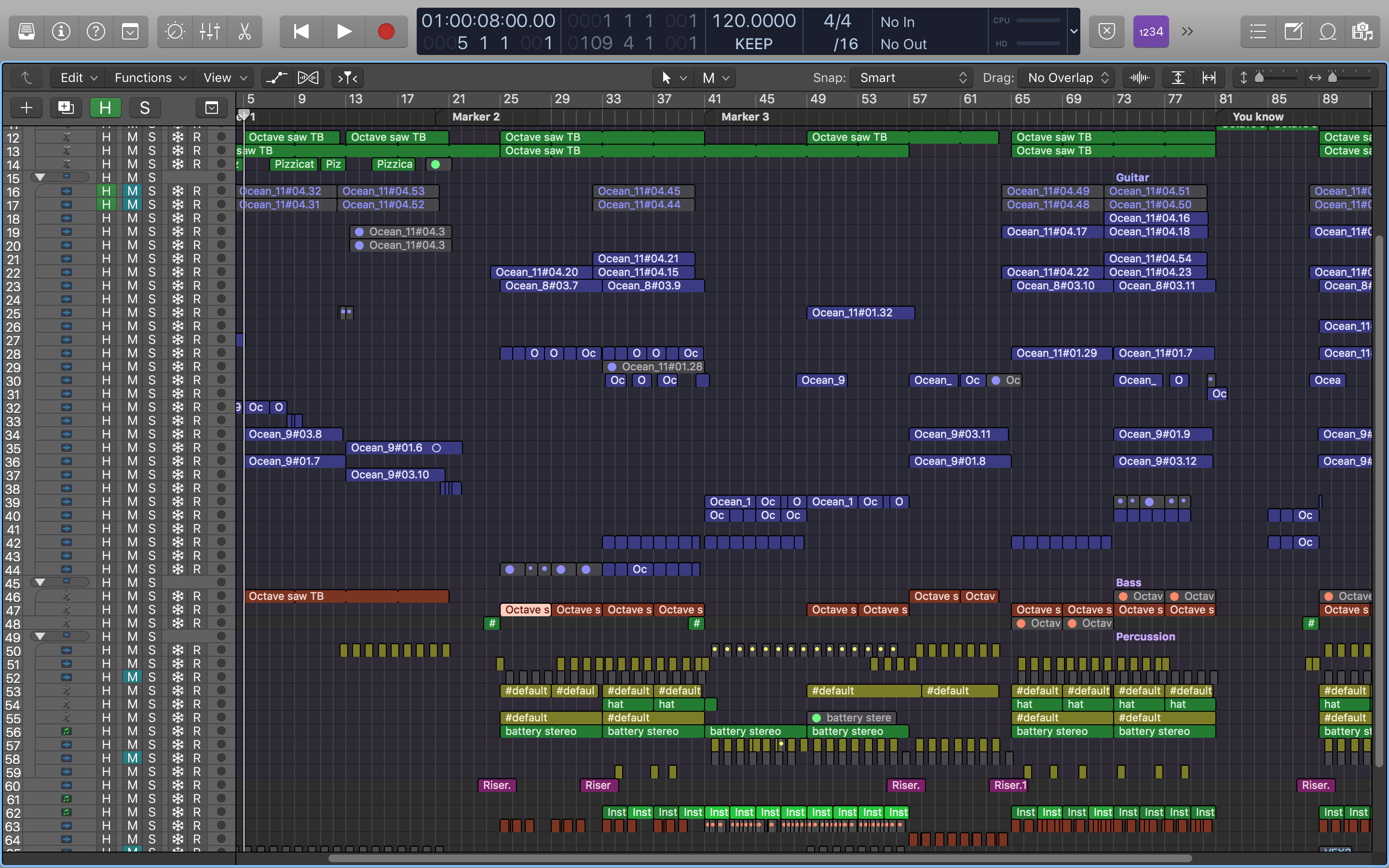Open the scissors Editors icon

click(245, 31)
